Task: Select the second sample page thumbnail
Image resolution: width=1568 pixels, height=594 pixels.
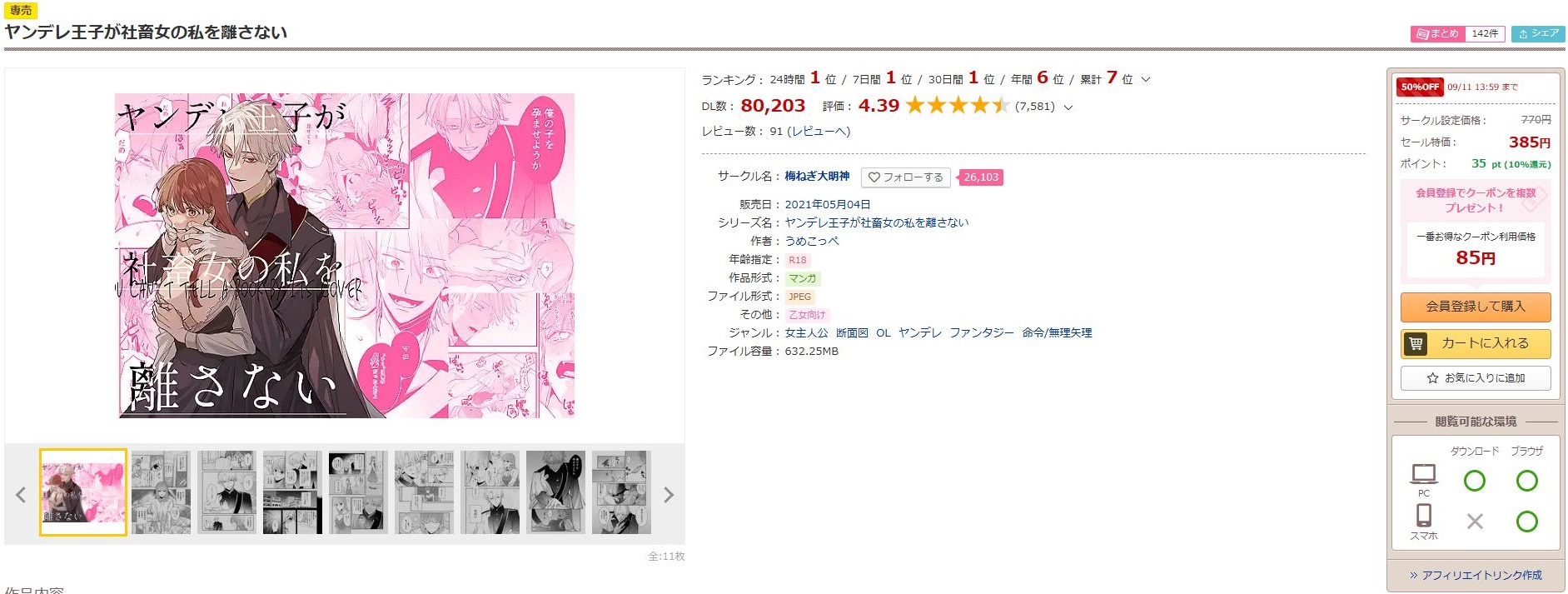Action: (161, 492)
